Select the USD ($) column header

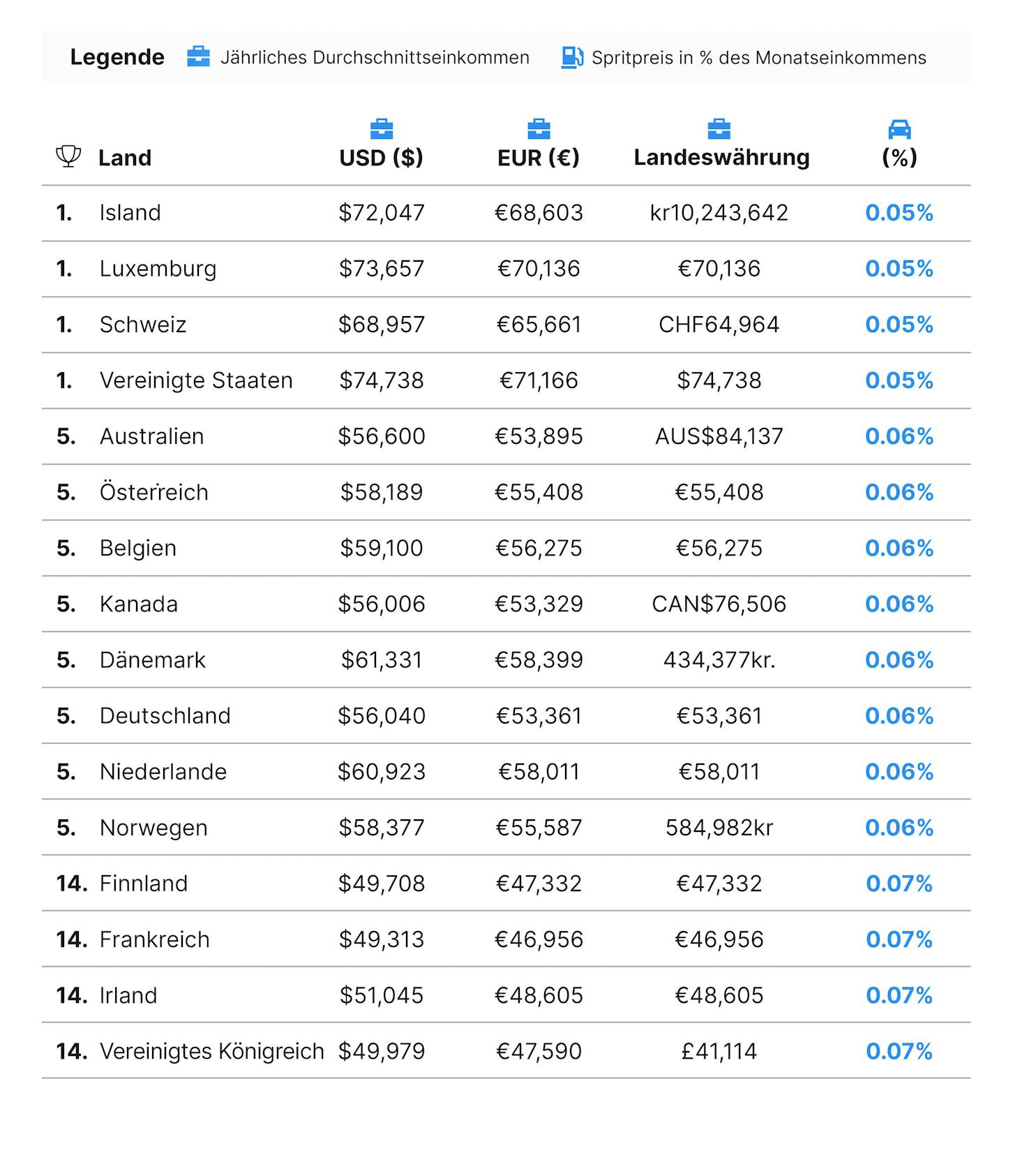coord(381,158)
